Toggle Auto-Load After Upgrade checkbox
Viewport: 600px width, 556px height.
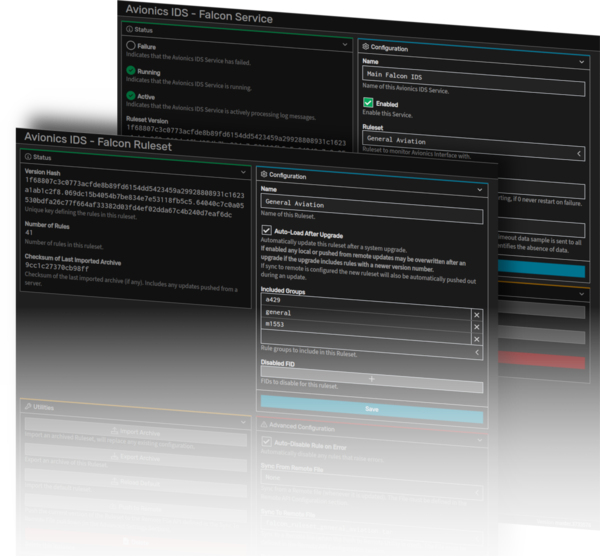point(266,229)
